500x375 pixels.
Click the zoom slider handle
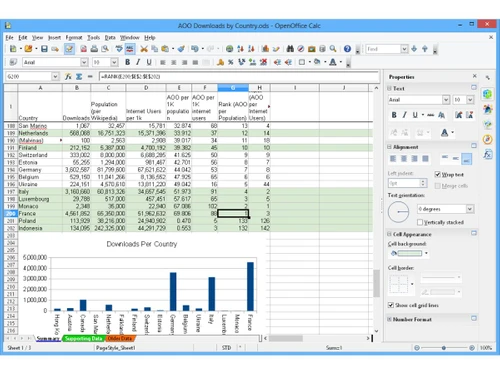tap(444, 348)
